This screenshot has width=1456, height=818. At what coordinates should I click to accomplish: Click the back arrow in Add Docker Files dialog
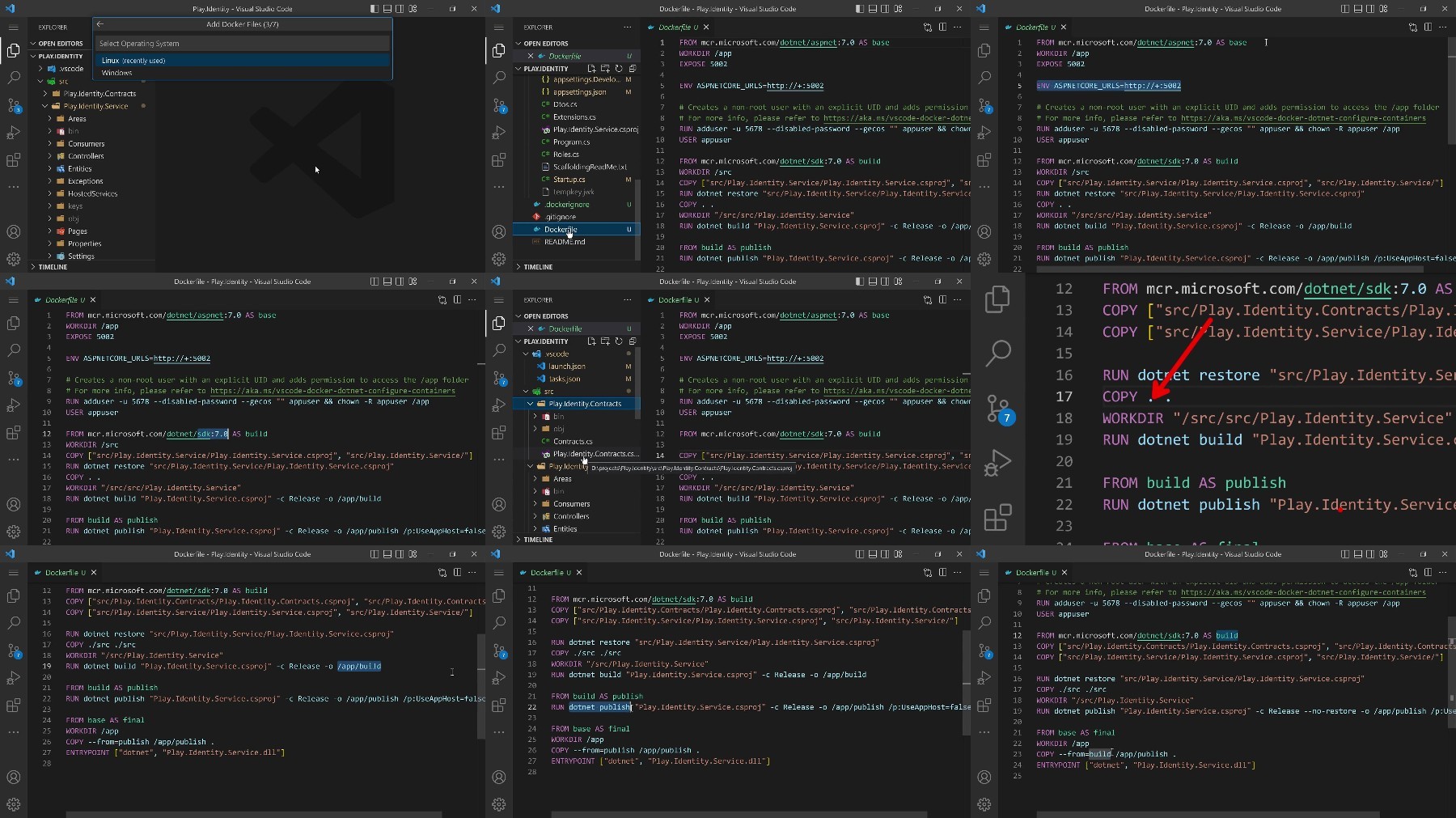[100, 24]
